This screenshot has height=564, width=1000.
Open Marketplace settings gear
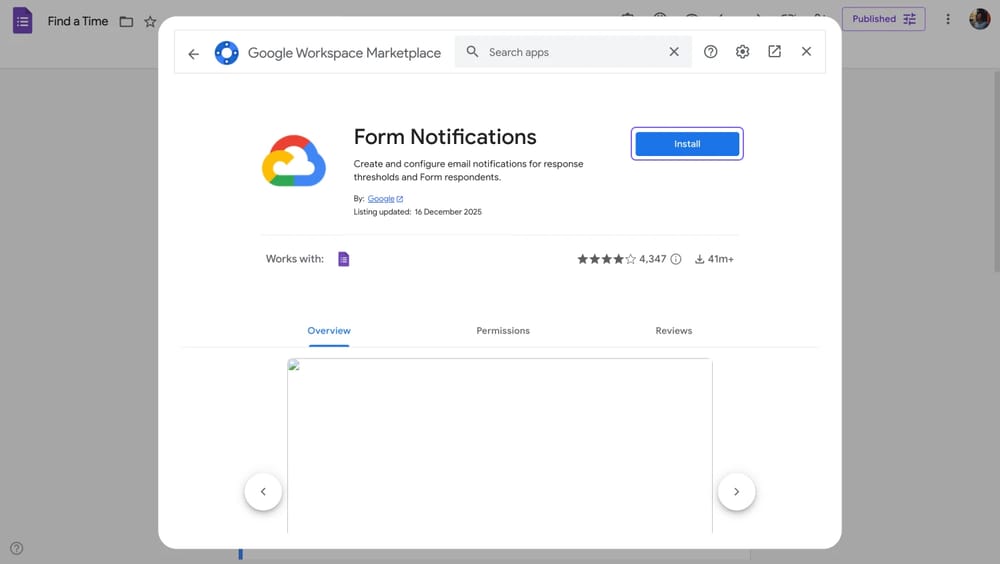tap(742, 52)
